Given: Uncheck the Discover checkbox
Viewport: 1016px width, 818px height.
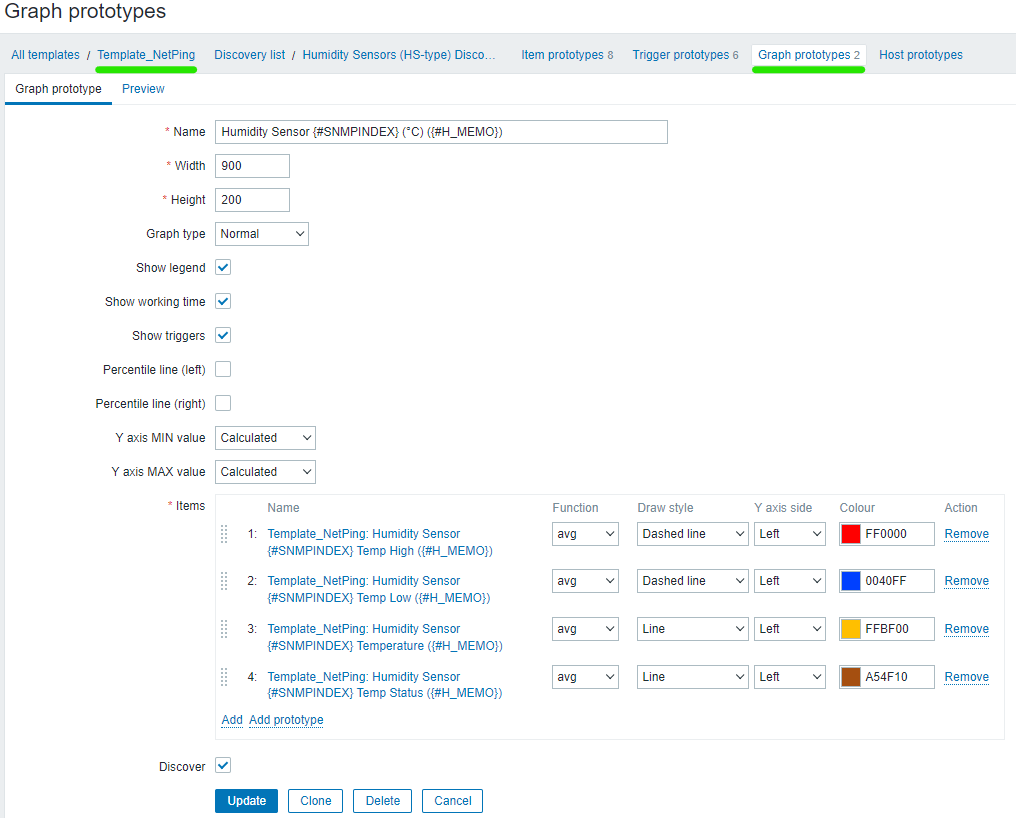Looking at the screenshot, I should click(223, 766).
